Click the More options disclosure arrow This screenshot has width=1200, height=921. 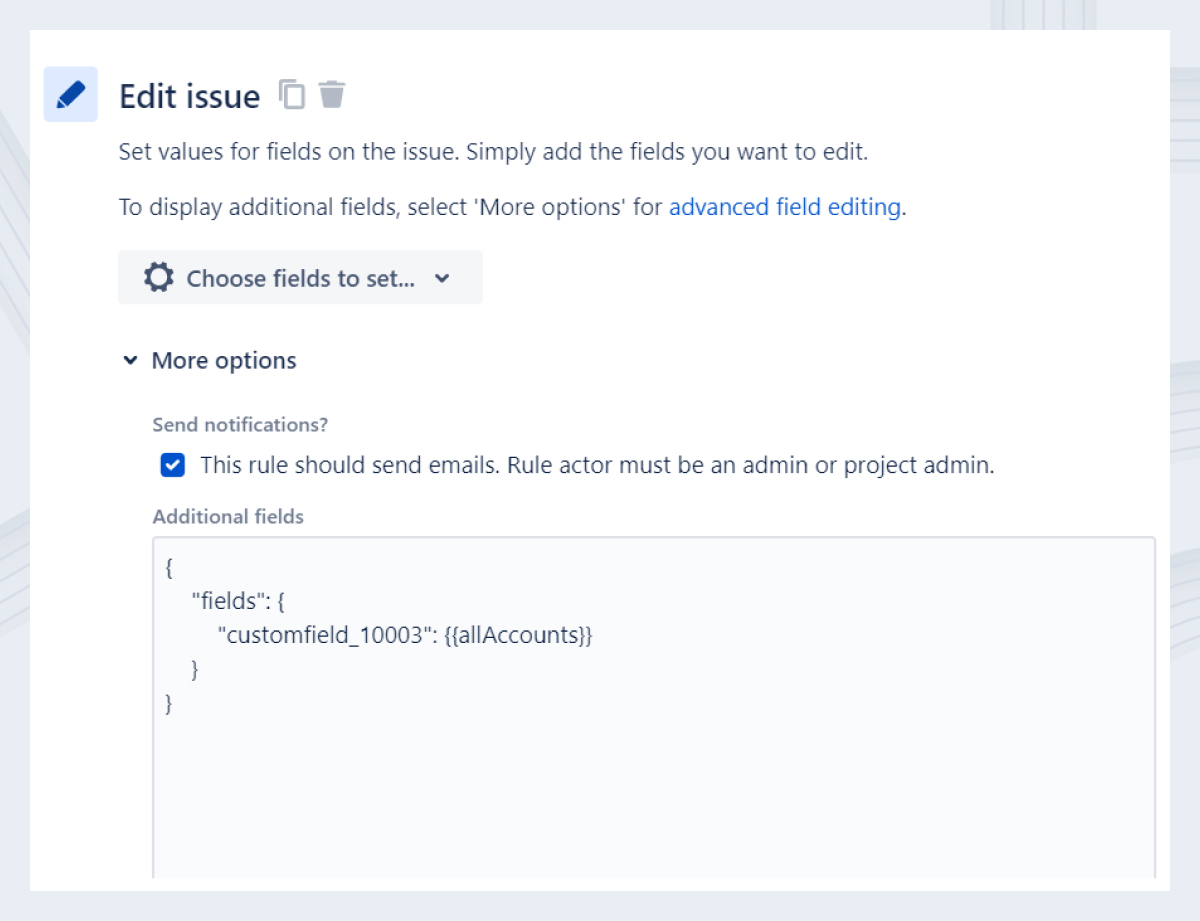[x=130, y=360]
